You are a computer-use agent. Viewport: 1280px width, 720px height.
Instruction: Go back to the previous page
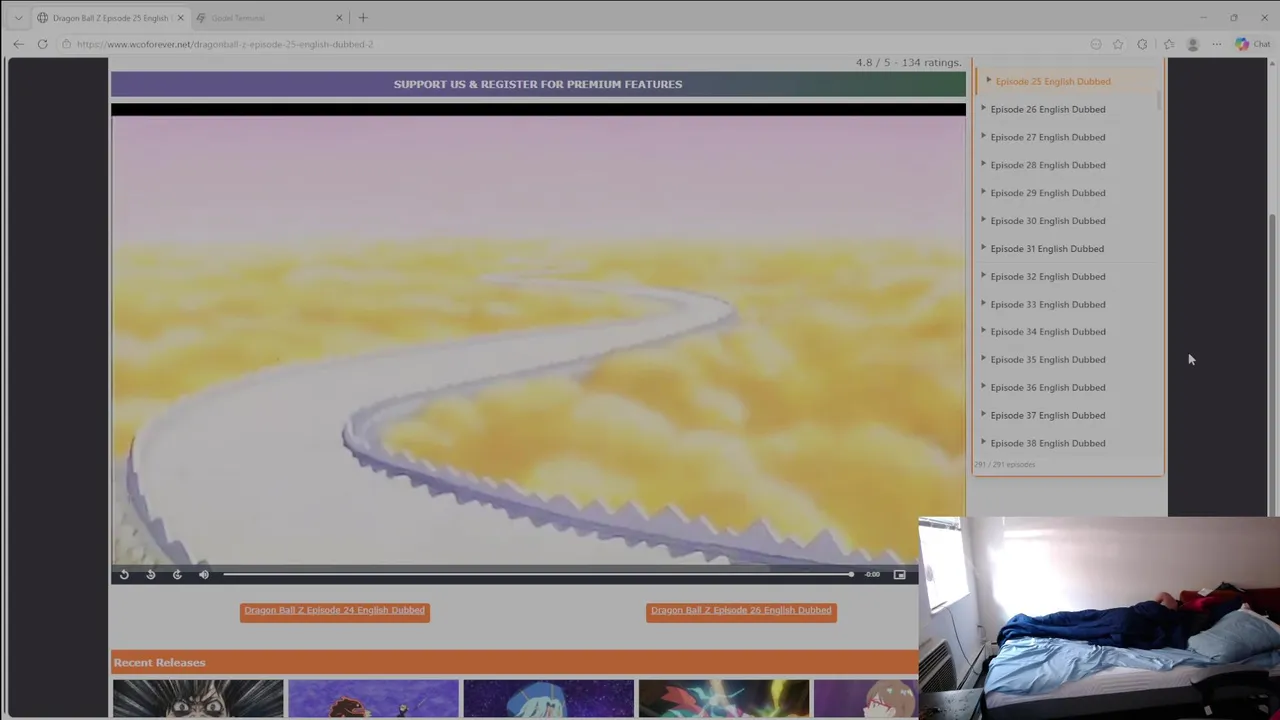pos(18,44)
